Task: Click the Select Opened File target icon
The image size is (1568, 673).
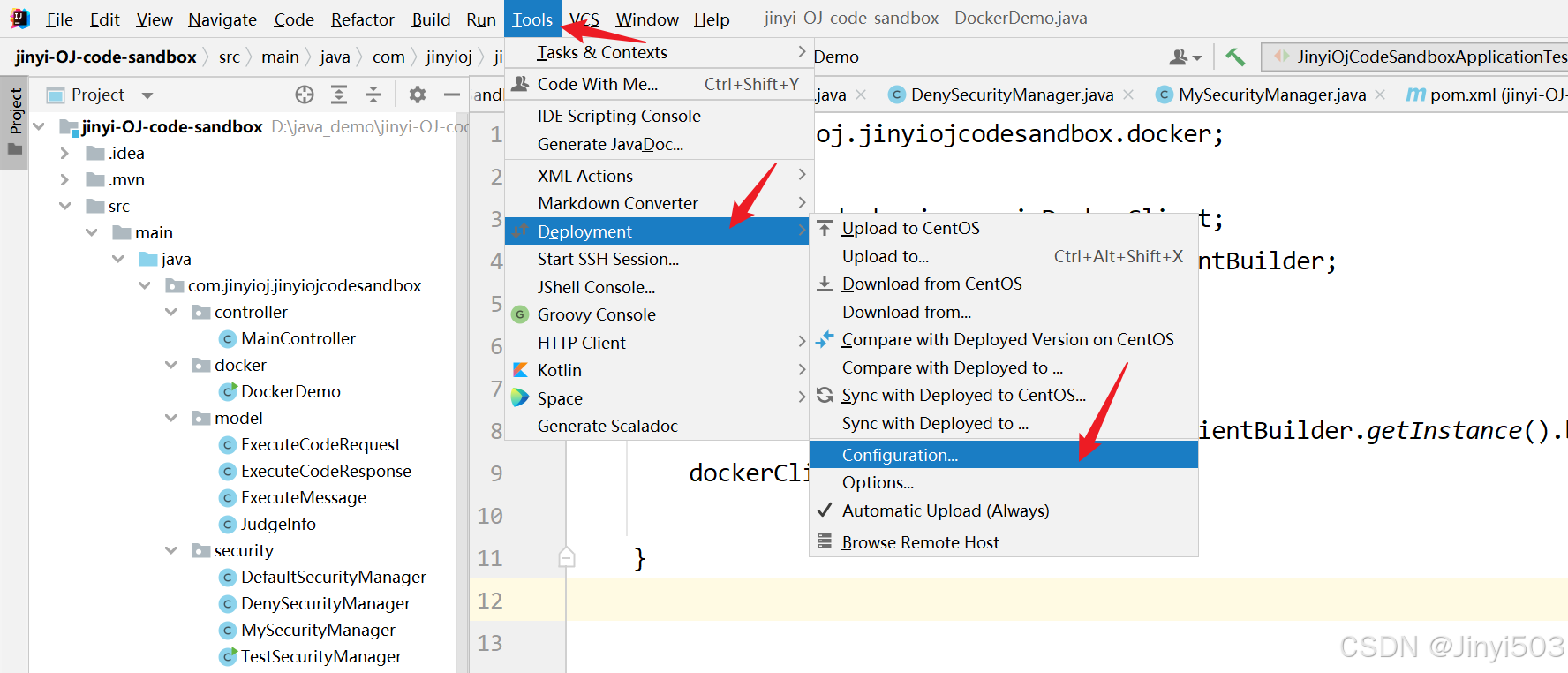Action: click(305, 95)
